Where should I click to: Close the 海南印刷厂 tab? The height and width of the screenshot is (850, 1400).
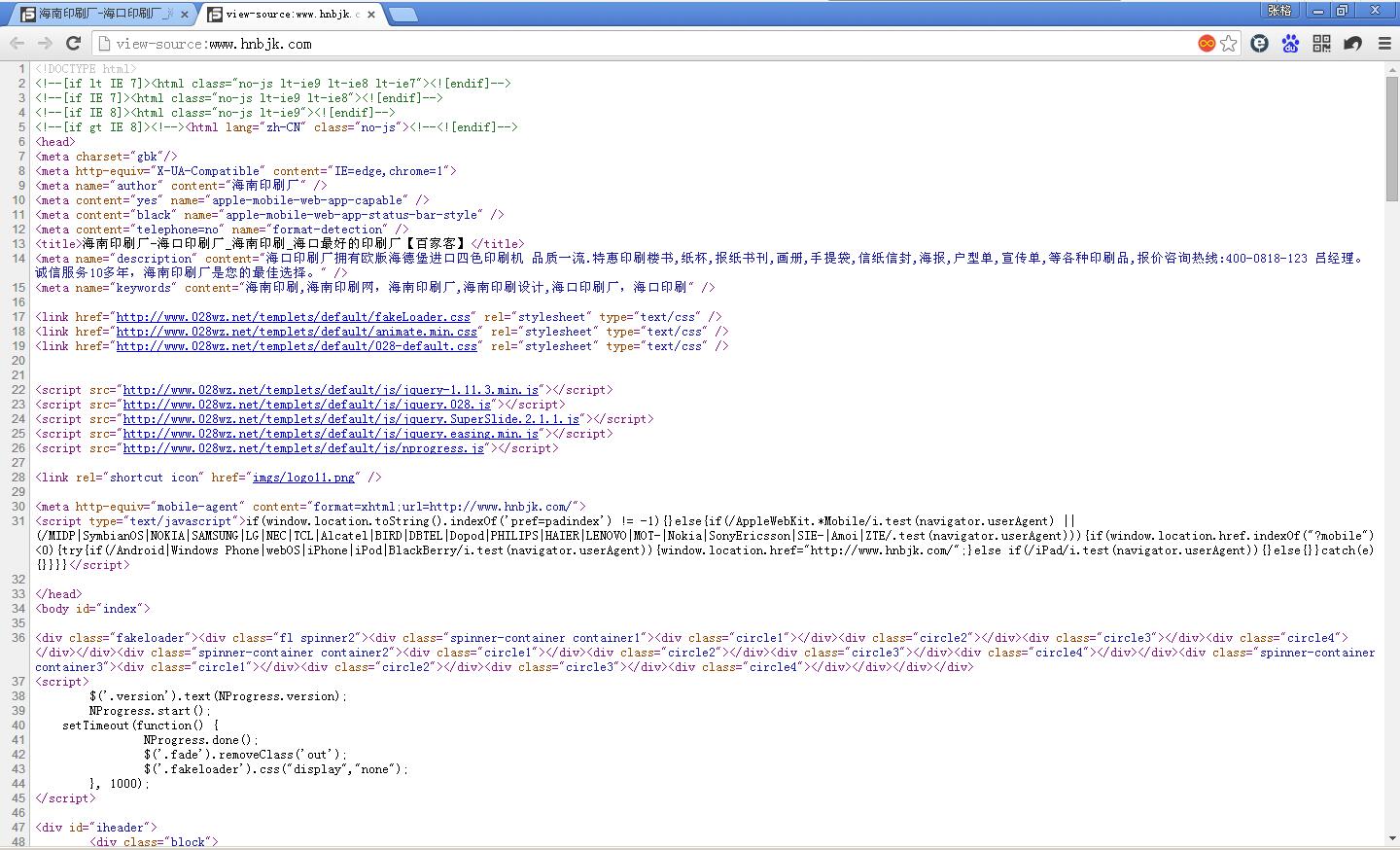tap(185, 15)
